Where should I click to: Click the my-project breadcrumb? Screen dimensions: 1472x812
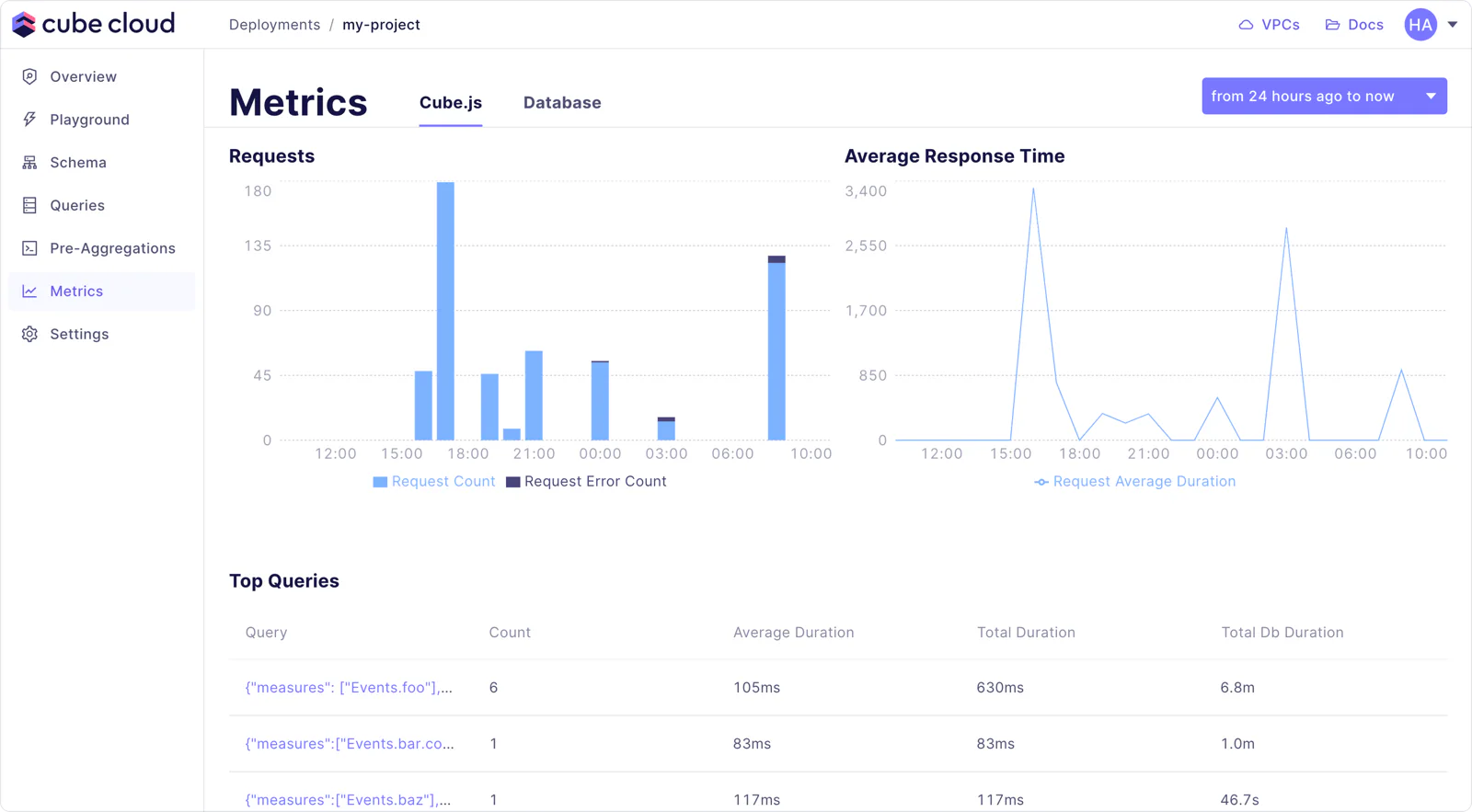(381, 25)
